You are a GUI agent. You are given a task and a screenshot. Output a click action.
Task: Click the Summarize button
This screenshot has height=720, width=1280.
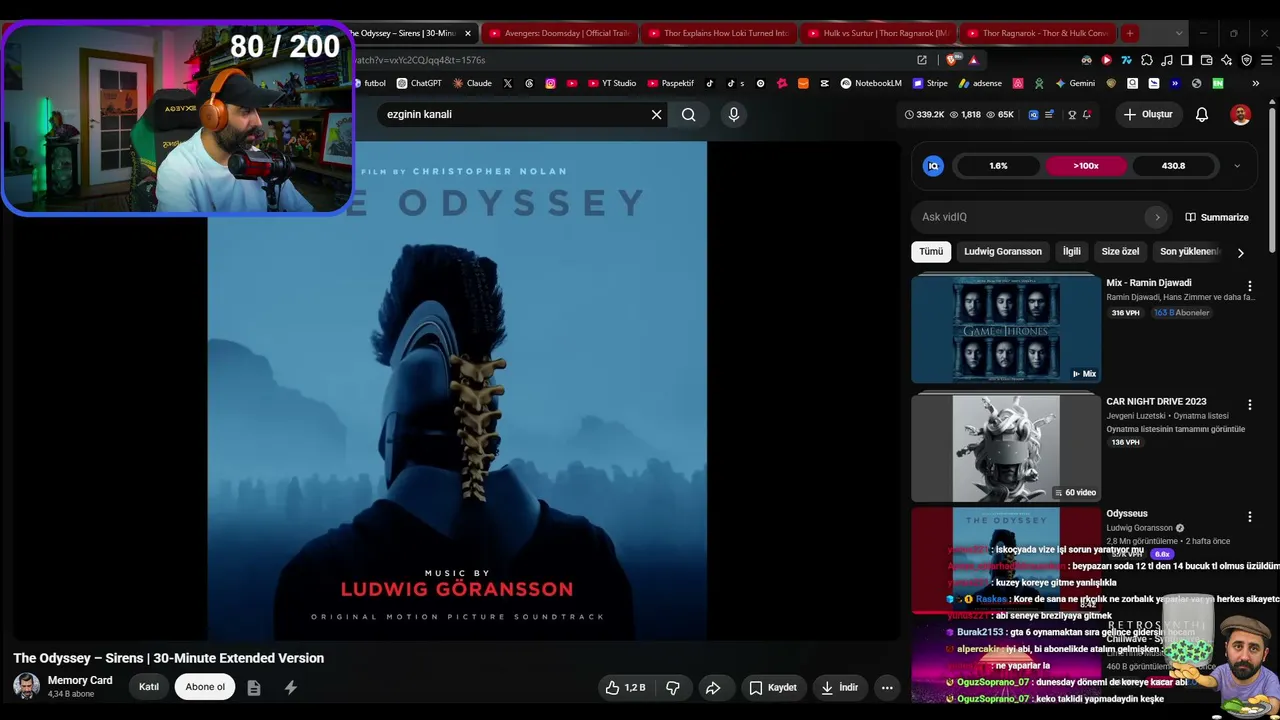(1217, 217)
